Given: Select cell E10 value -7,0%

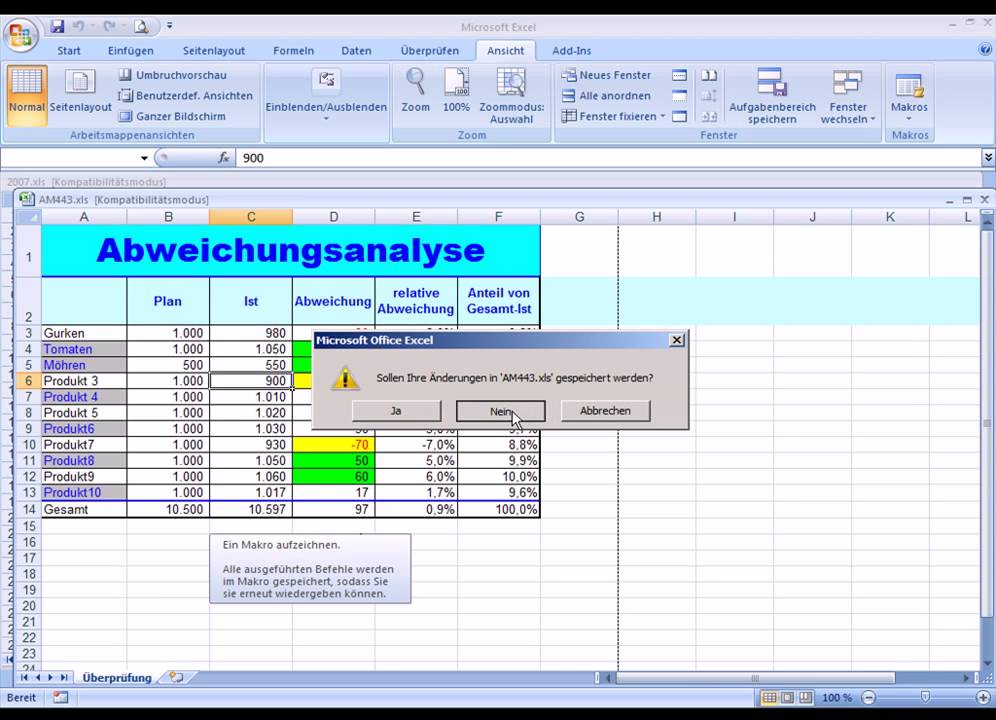Looking at the screenshot, I should [416, 445].
